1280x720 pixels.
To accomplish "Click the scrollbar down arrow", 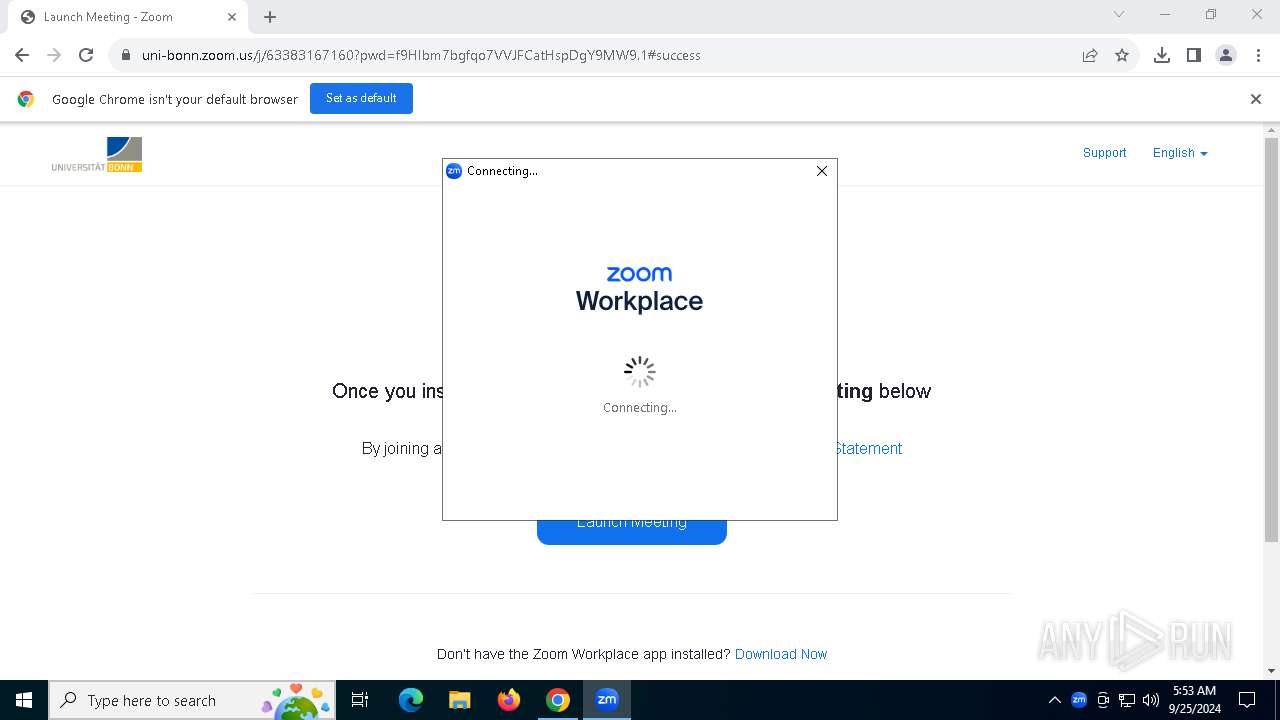I will tap(1271, 671).
